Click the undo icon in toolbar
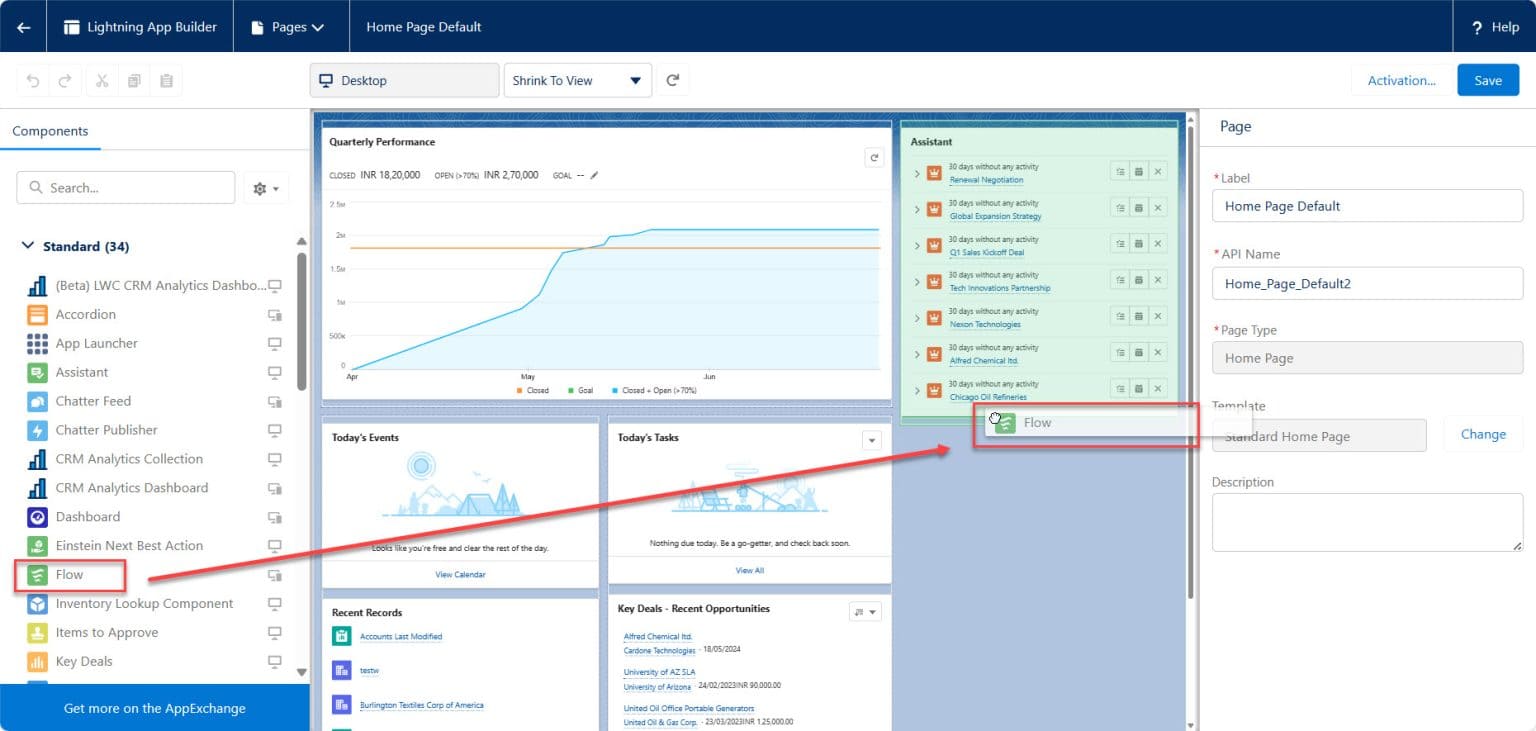The image size is (1536, 731). tap(33, 81)
